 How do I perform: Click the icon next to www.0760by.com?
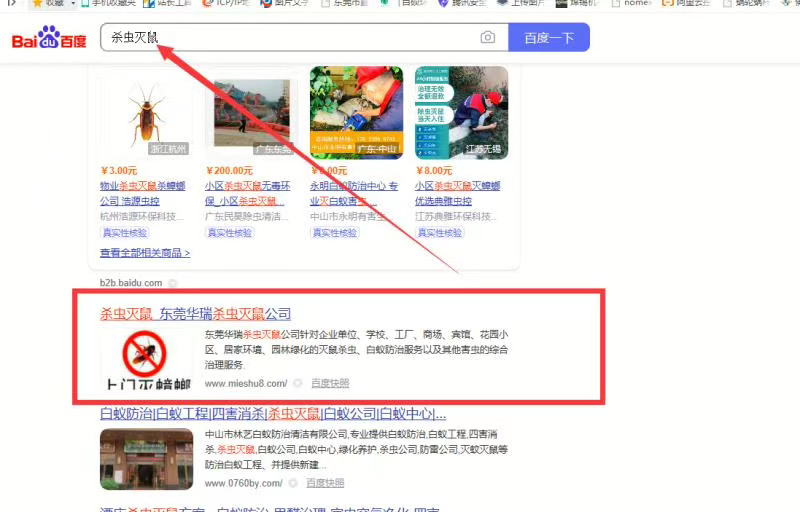(x=293, y=483)
